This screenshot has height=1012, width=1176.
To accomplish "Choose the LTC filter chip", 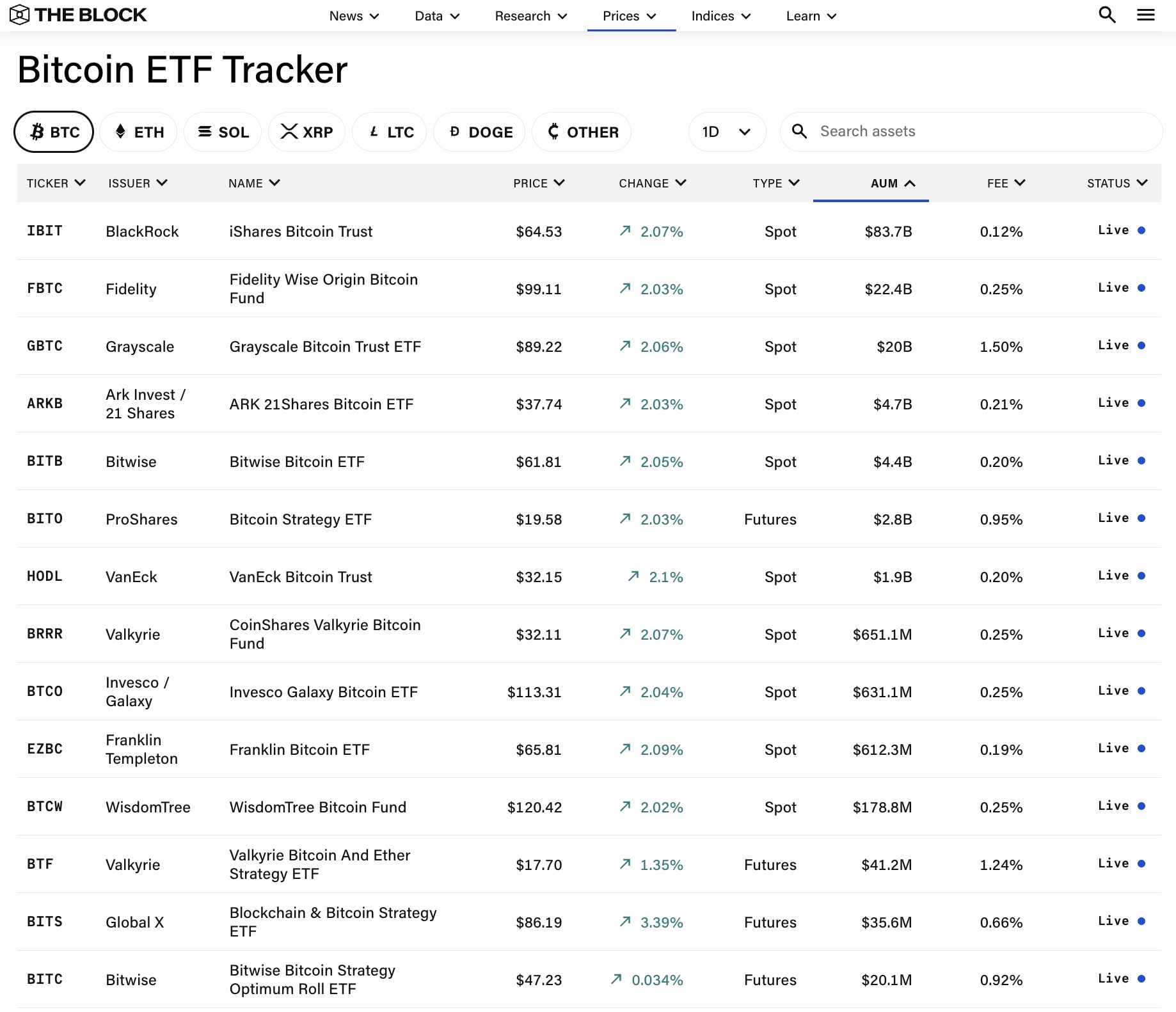I will (390, 132).
